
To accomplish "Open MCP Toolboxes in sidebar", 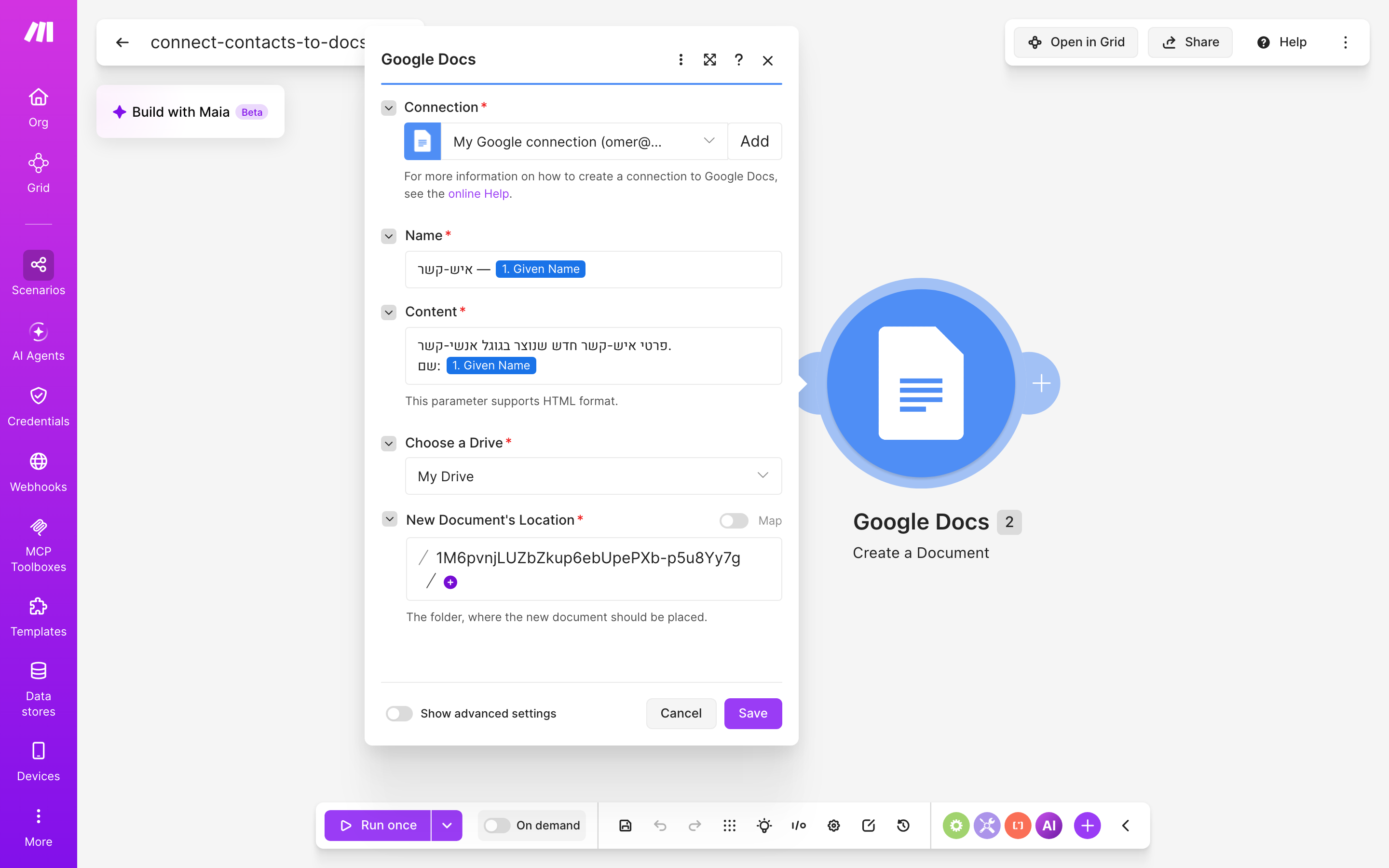I will click(x=39, y=545).
